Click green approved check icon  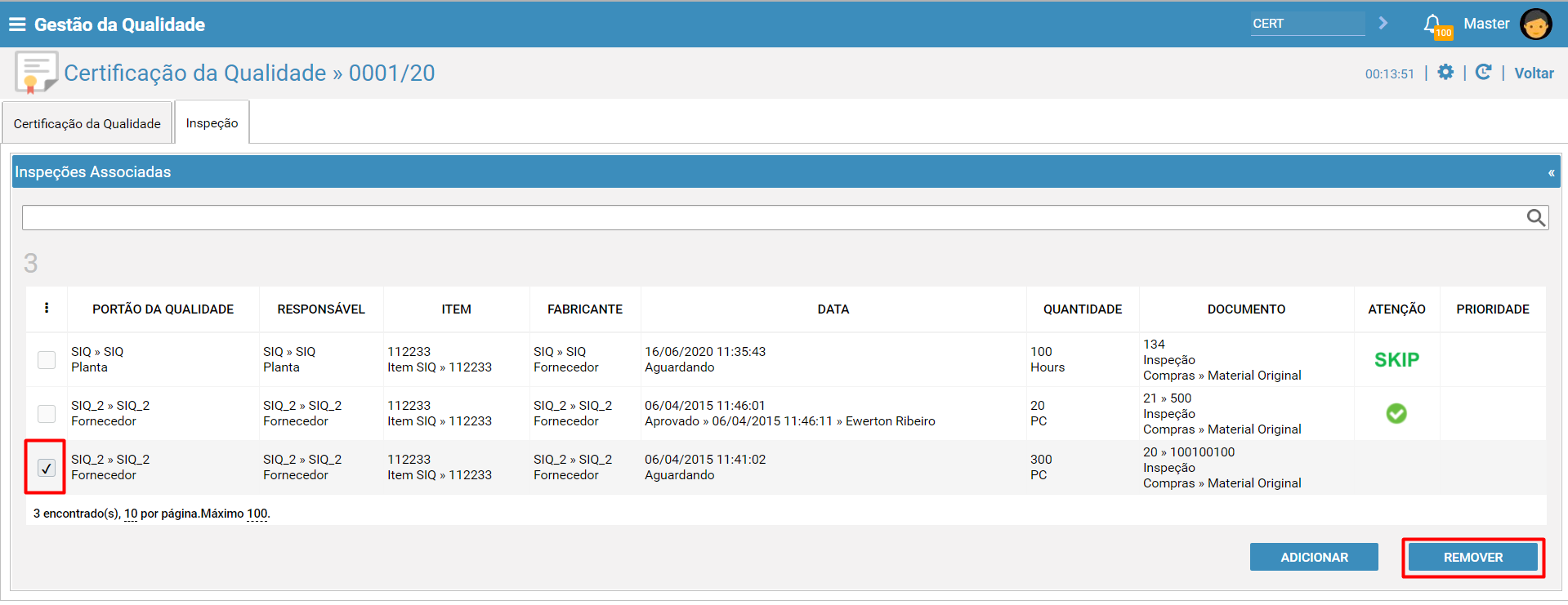[x=1396, y=414]
